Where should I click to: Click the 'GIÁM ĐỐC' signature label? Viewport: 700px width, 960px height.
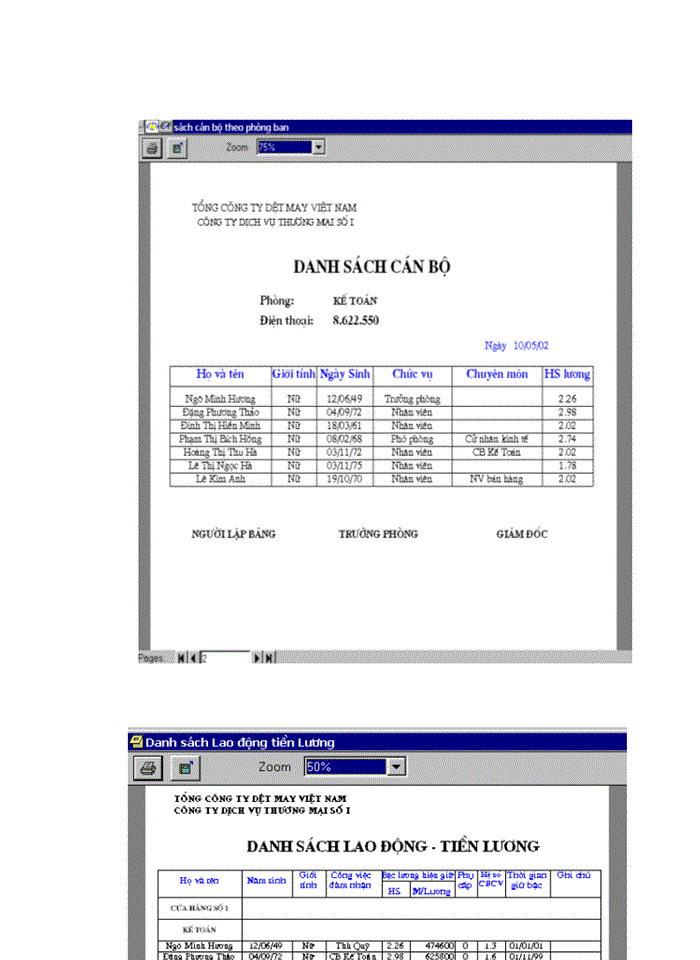click(522, 534)
